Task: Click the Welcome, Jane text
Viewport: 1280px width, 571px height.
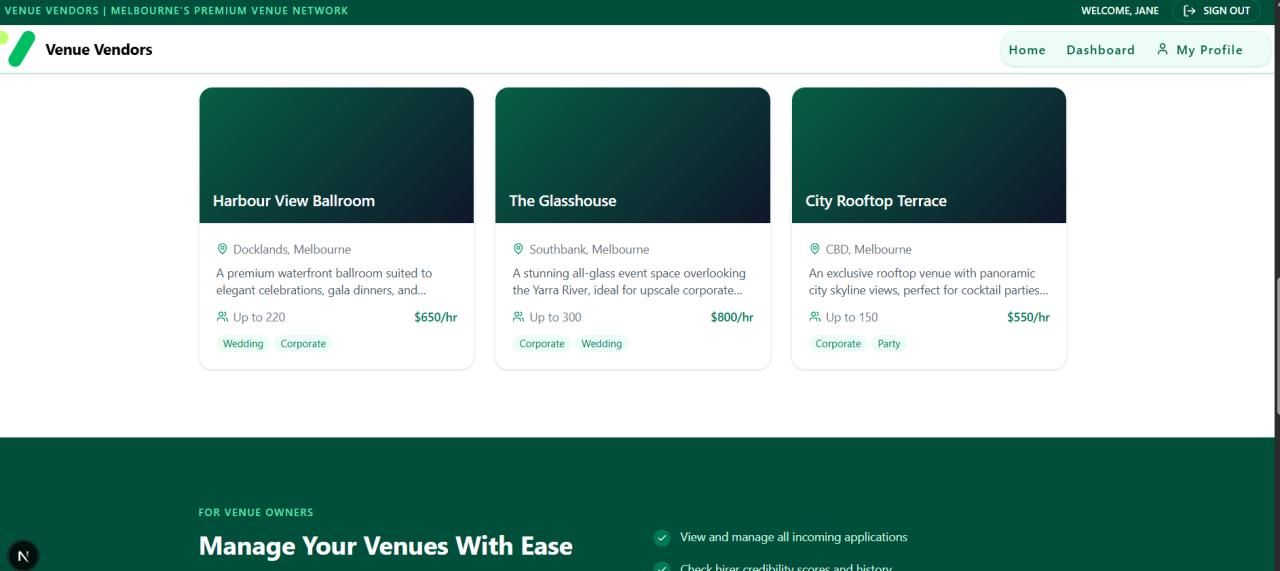Action: tap(1120, 11)
